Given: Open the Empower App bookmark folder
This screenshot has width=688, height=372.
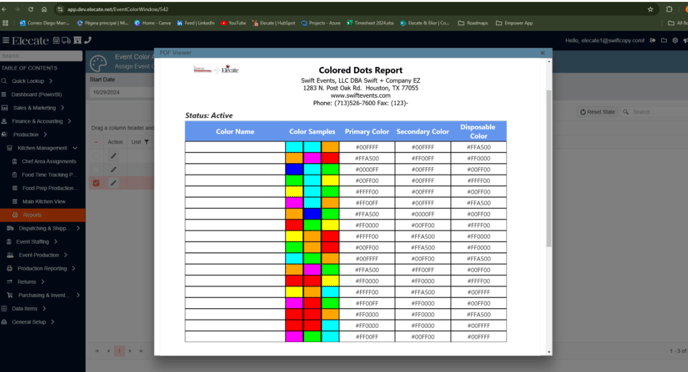Looking at the screenshot, I should click(514, 23).
